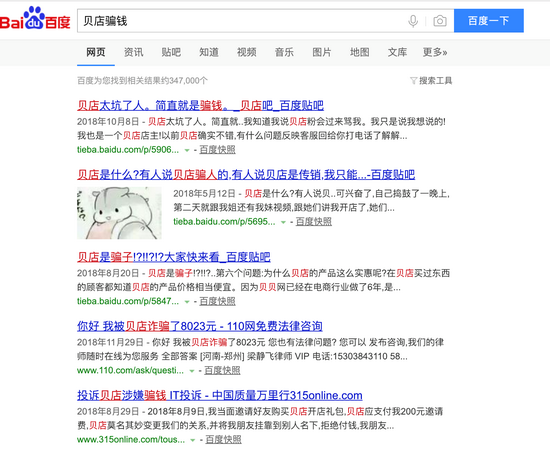This screenshot has width=550, height=454.
Task: Click the 百度一下 search button
Action: [x=489, y=21]
